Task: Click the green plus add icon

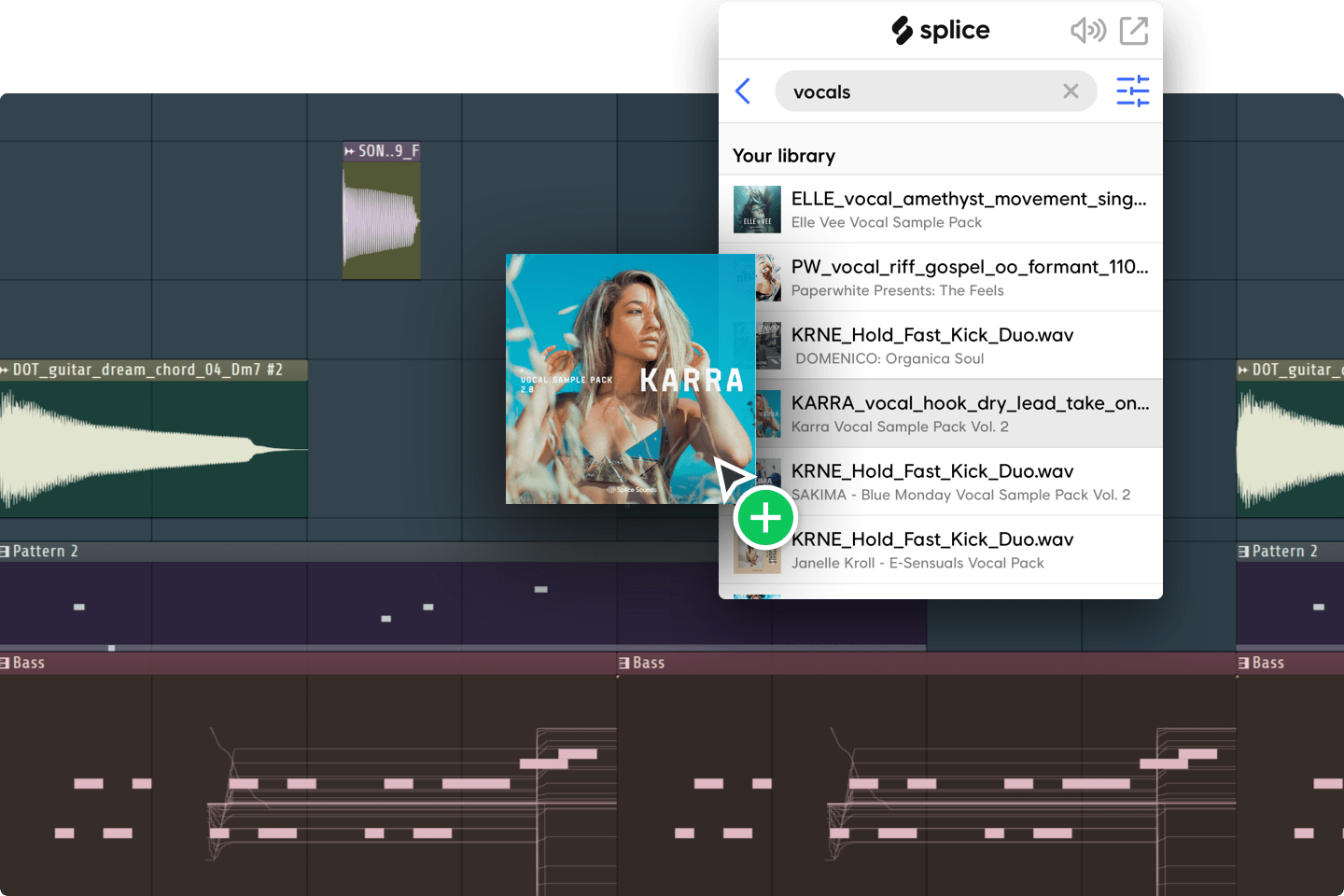Action: tap(765, 518)
